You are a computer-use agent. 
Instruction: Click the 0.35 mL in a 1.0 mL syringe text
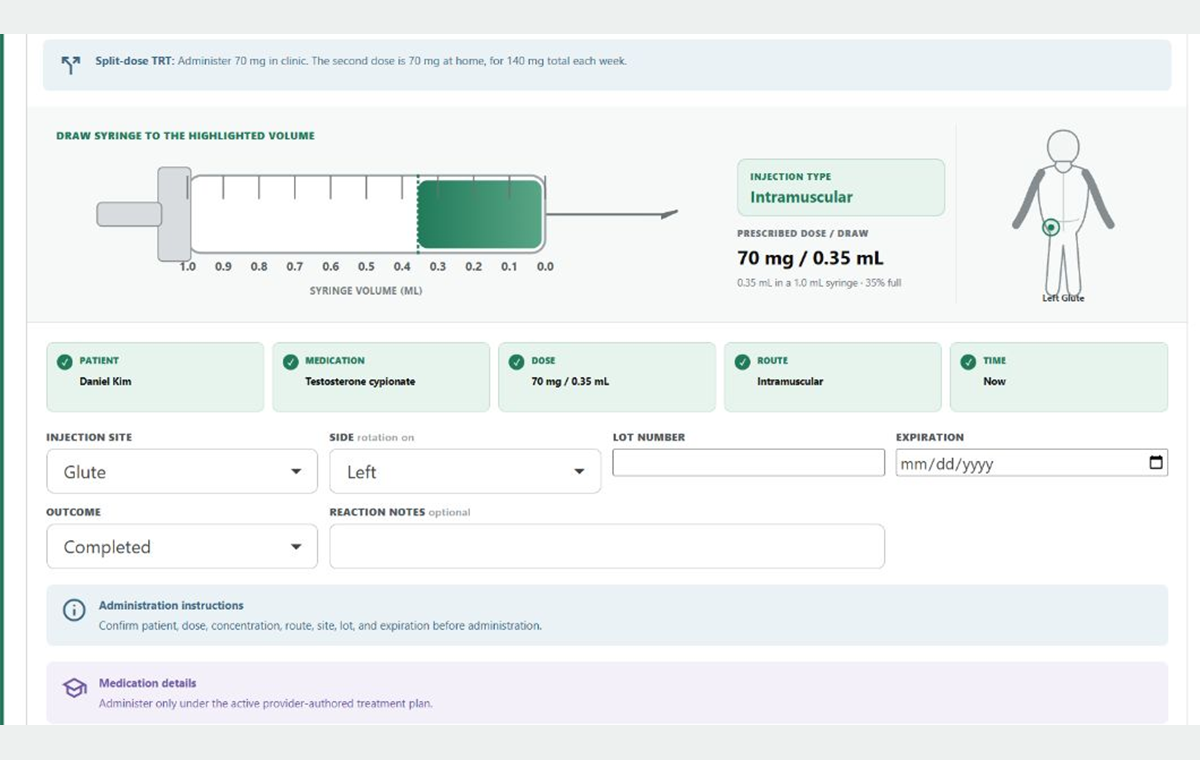coord(819,283)
